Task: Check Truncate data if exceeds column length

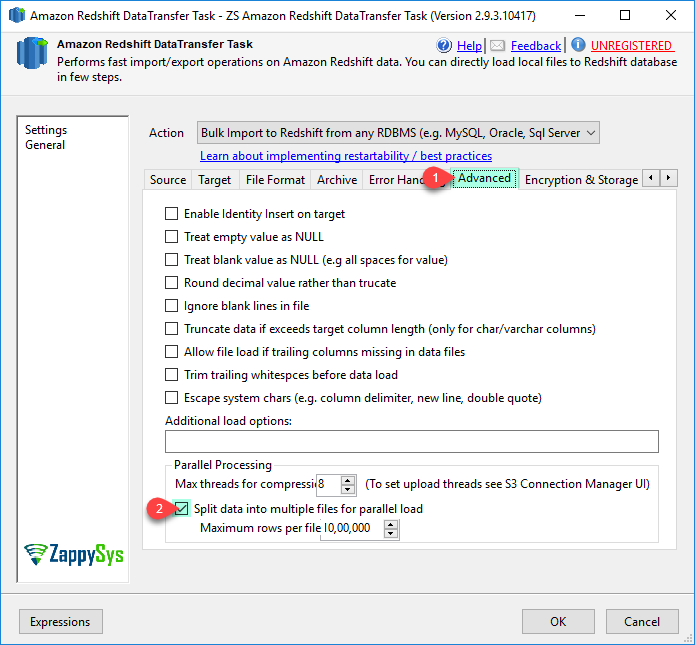Action: (x=171, y=329)
